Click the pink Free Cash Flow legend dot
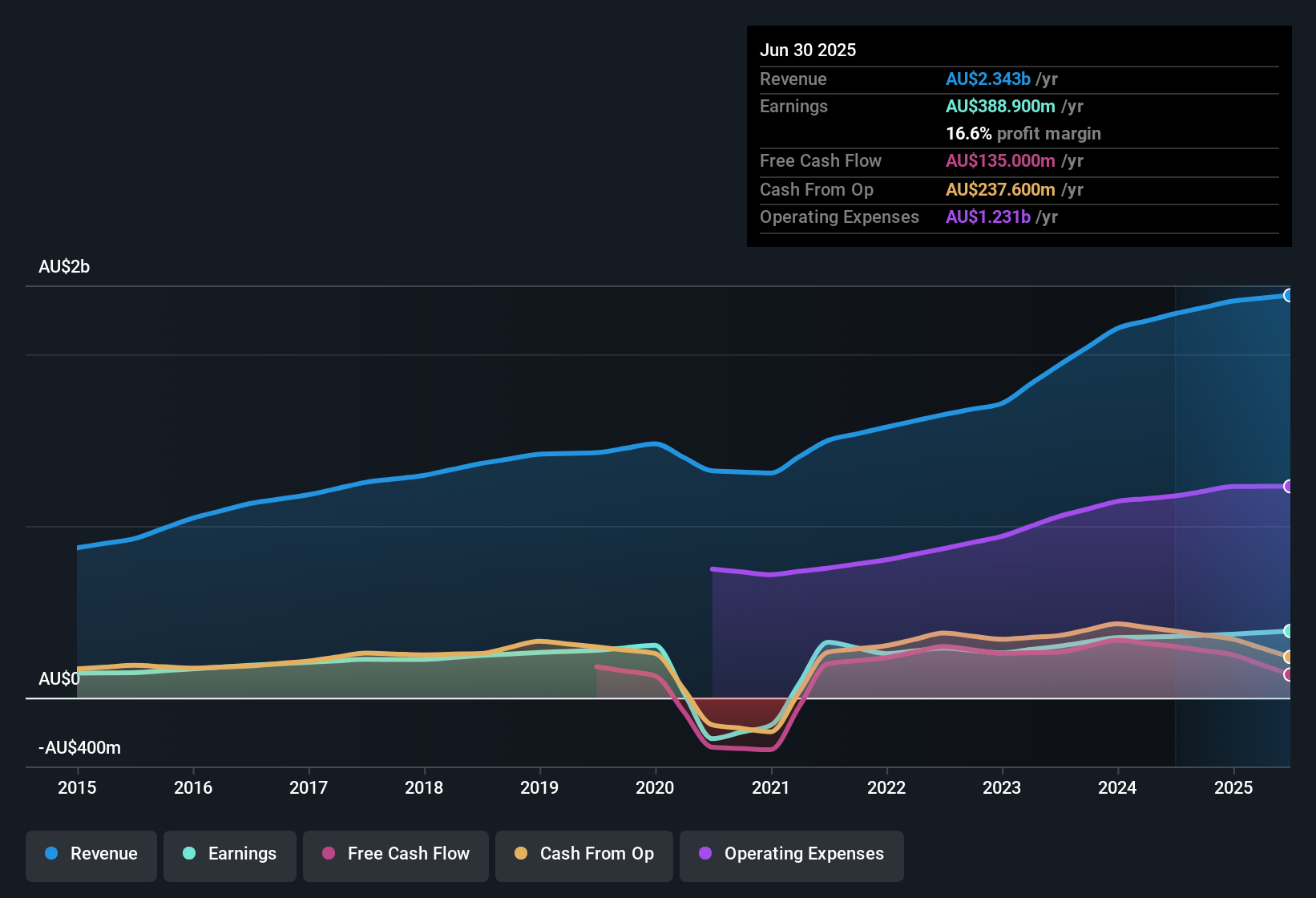This screenshot has width=1316, height=898. [x=329, y=854]
